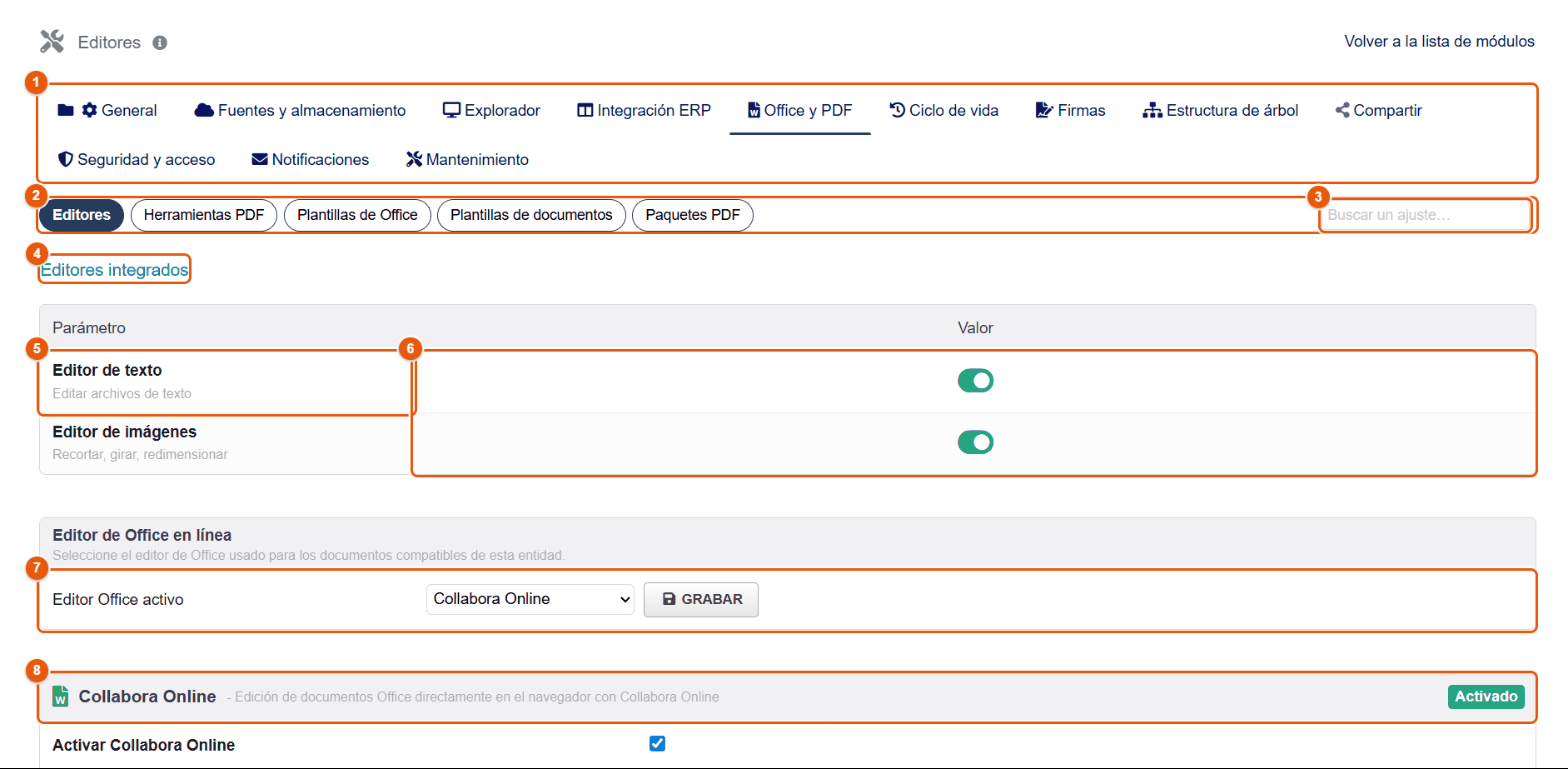Click the gear icon in General tab
Screen dimensions: 1568x769
(x=89, y=110)
